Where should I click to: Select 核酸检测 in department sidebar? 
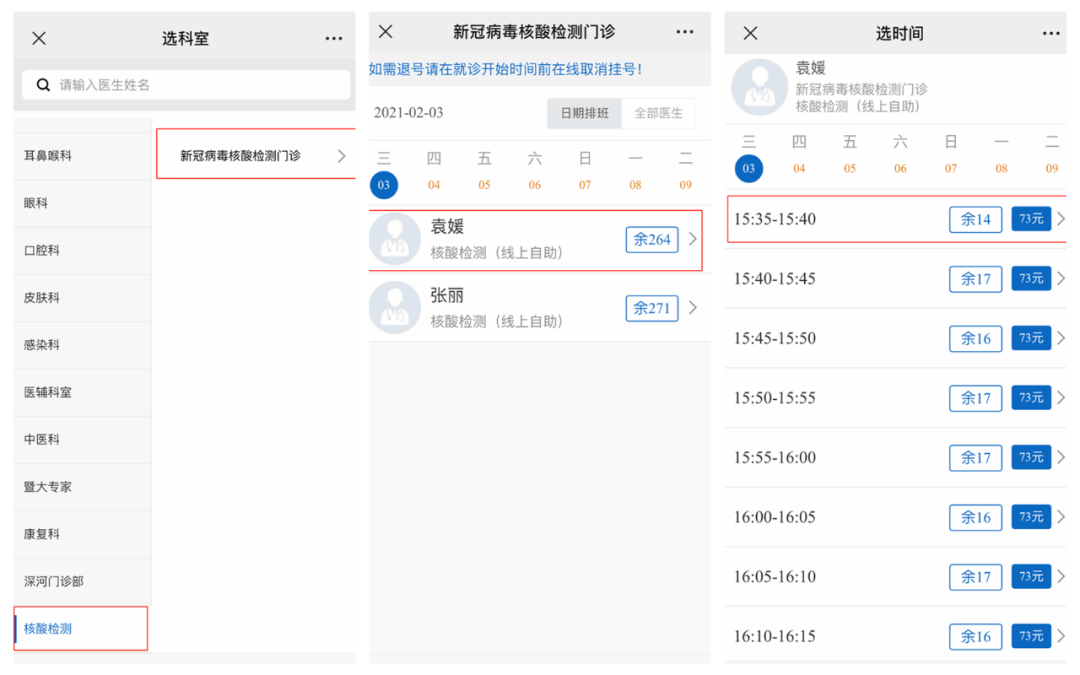[48, 629]
